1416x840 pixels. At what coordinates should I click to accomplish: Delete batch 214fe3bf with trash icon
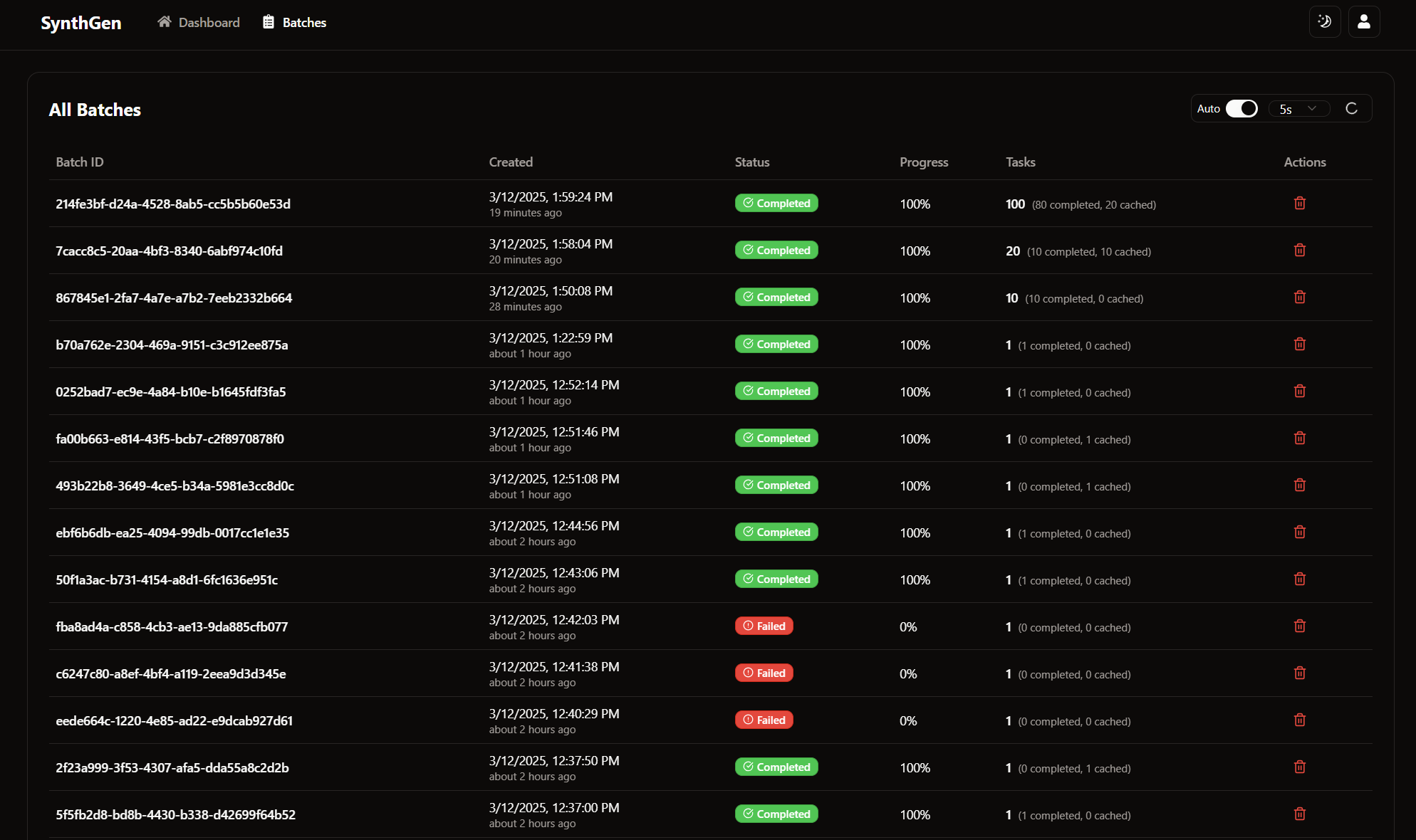pos(1299,204)
